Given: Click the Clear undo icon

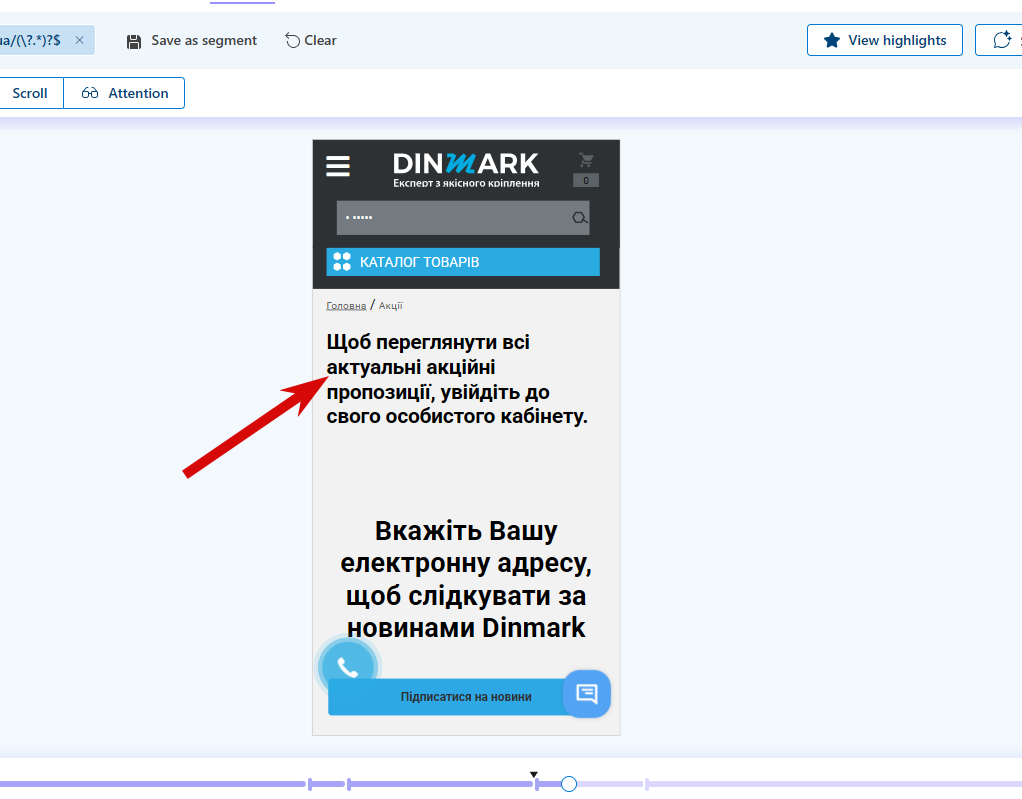Looking at the screenshot, I should [x=293, y=40].
